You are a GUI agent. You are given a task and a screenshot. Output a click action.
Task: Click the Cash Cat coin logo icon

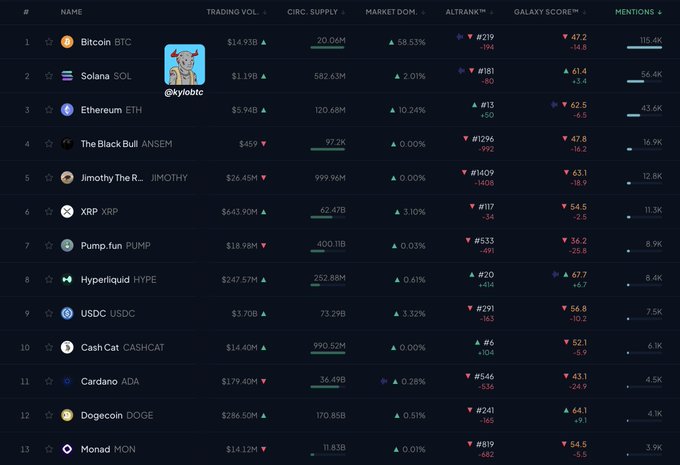pyautogui.click(x=67, y=347)
